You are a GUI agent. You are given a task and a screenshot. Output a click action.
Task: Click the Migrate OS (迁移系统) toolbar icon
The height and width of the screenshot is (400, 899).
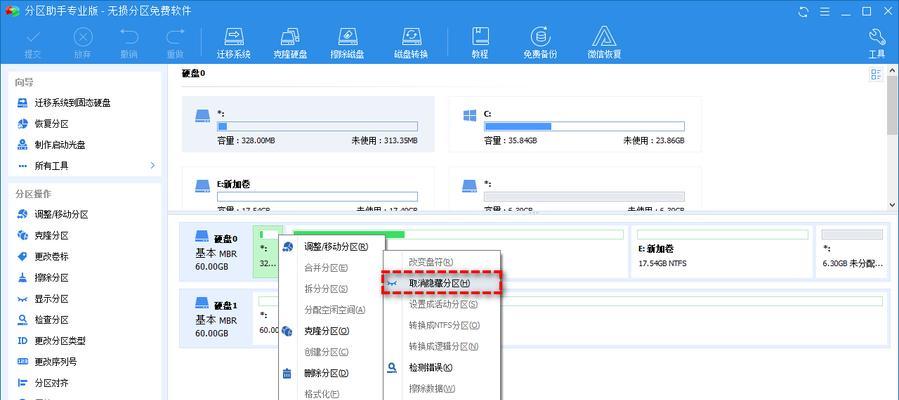tap(233, 43)
